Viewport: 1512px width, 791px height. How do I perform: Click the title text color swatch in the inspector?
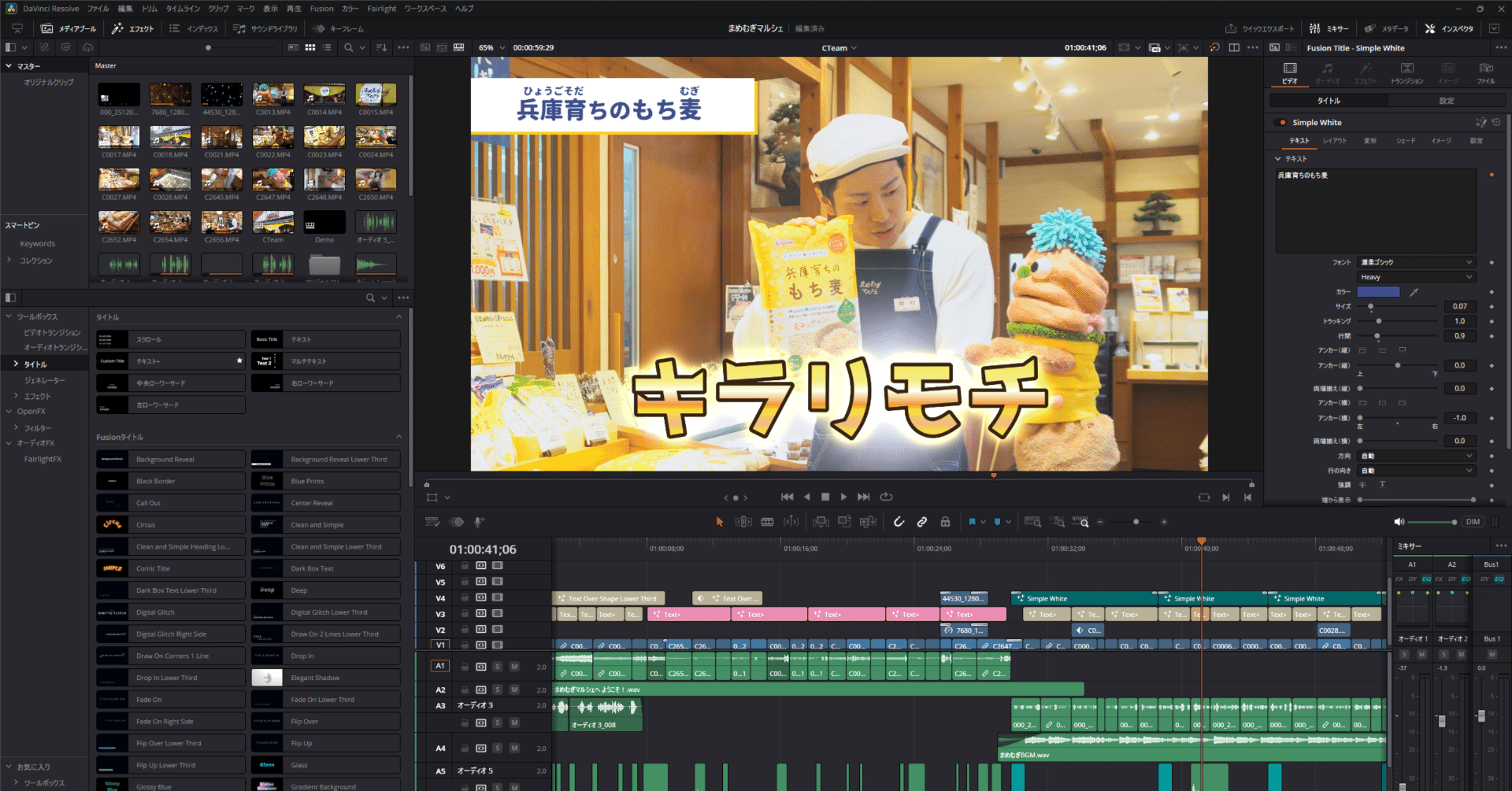tap(1379, 291)
